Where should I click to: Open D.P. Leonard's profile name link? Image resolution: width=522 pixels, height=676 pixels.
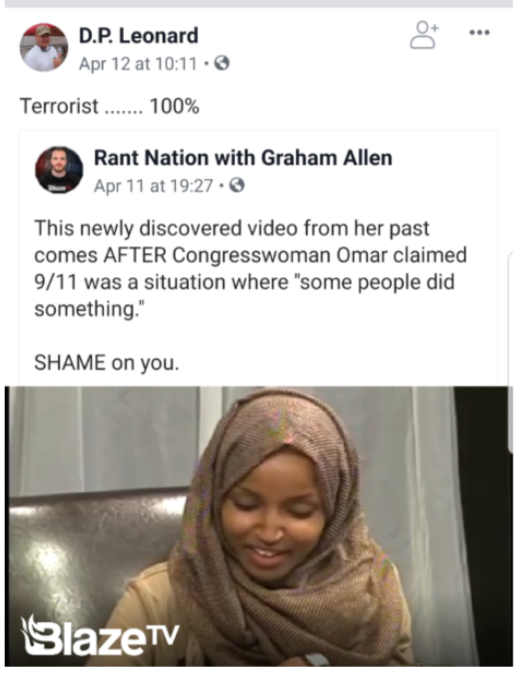(x=138, y=35)
